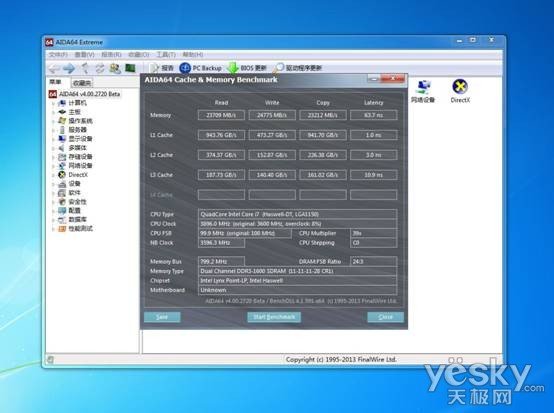Open the 帮助(H) menu
Screen dimensions: 554x413
[193, 54]
